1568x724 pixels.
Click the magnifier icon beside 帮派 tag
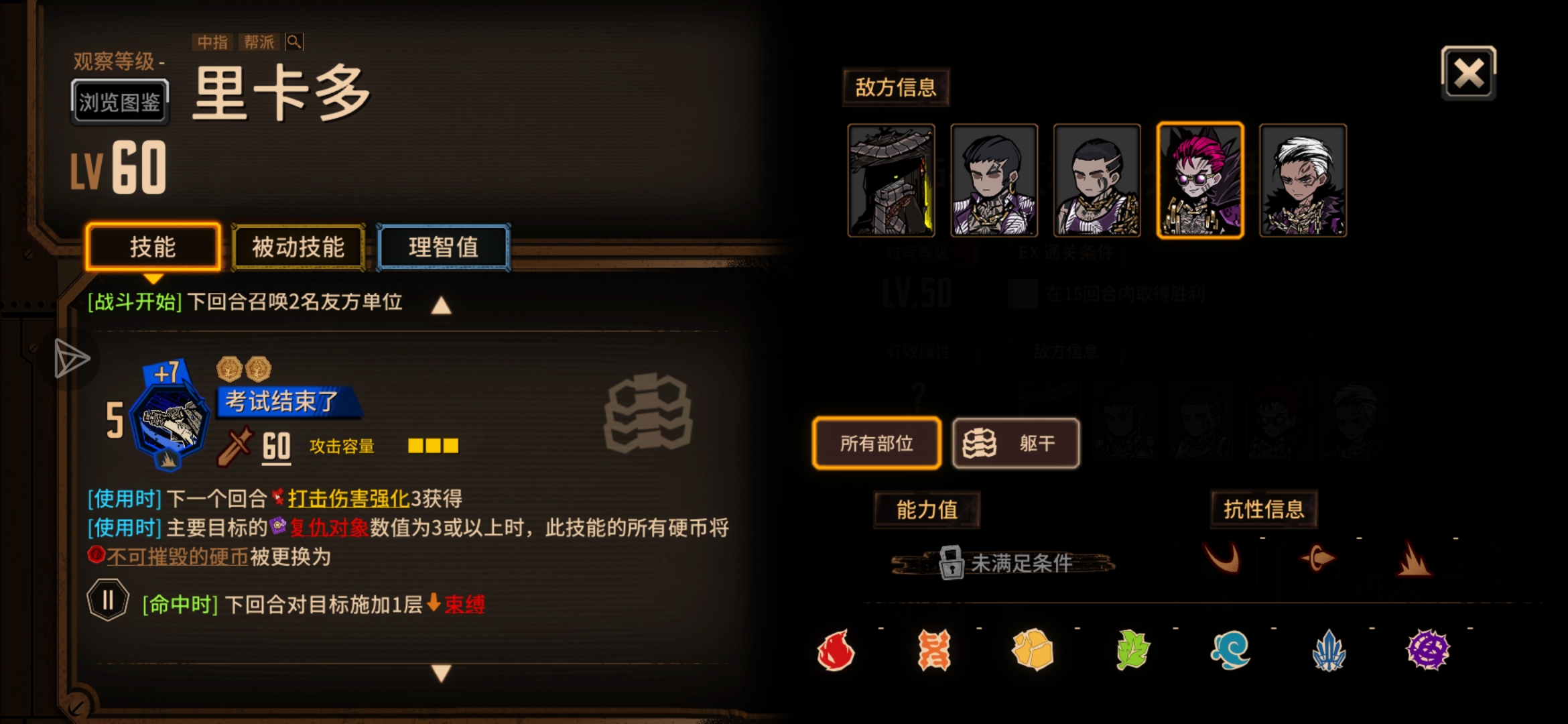pyautogui.click(x=294, y=42)
